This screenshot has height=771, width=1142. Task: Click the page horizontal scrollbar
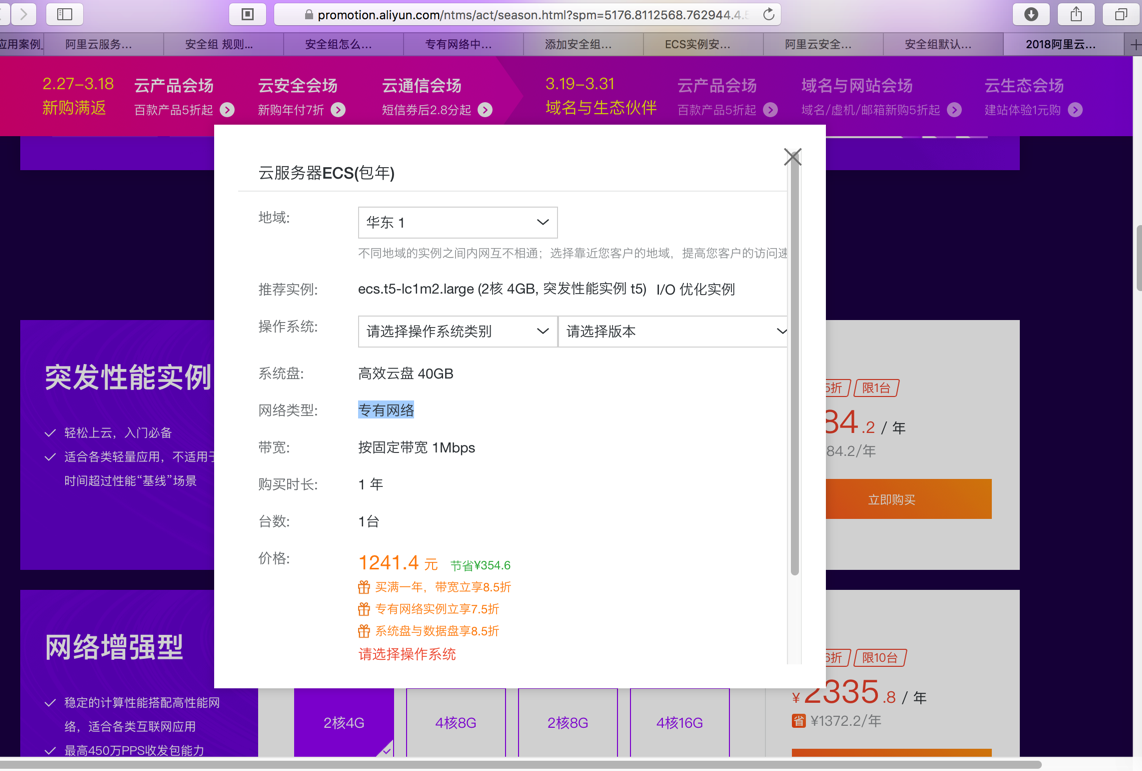521,764
